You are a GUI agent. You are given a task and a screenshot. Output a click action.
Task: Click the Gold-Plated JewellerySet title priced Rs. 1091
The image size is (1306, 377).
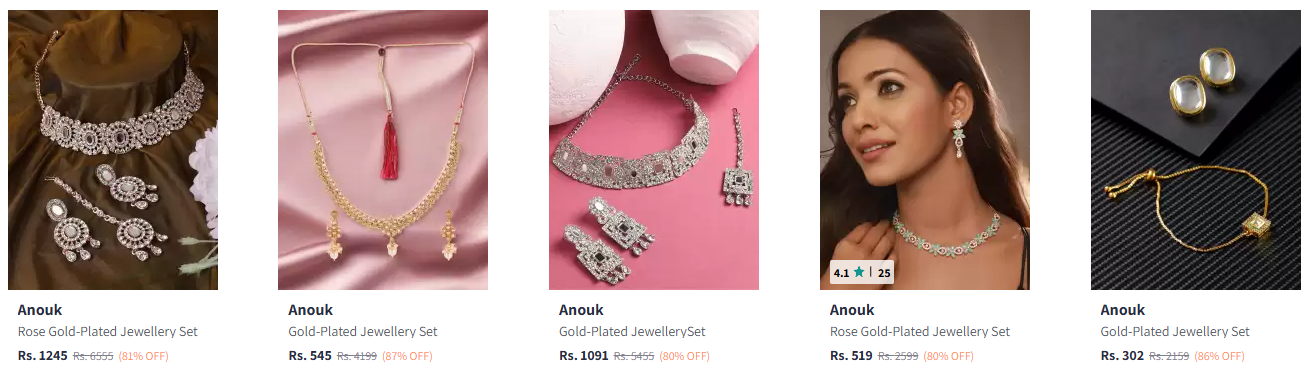click(x=632, y=332)
